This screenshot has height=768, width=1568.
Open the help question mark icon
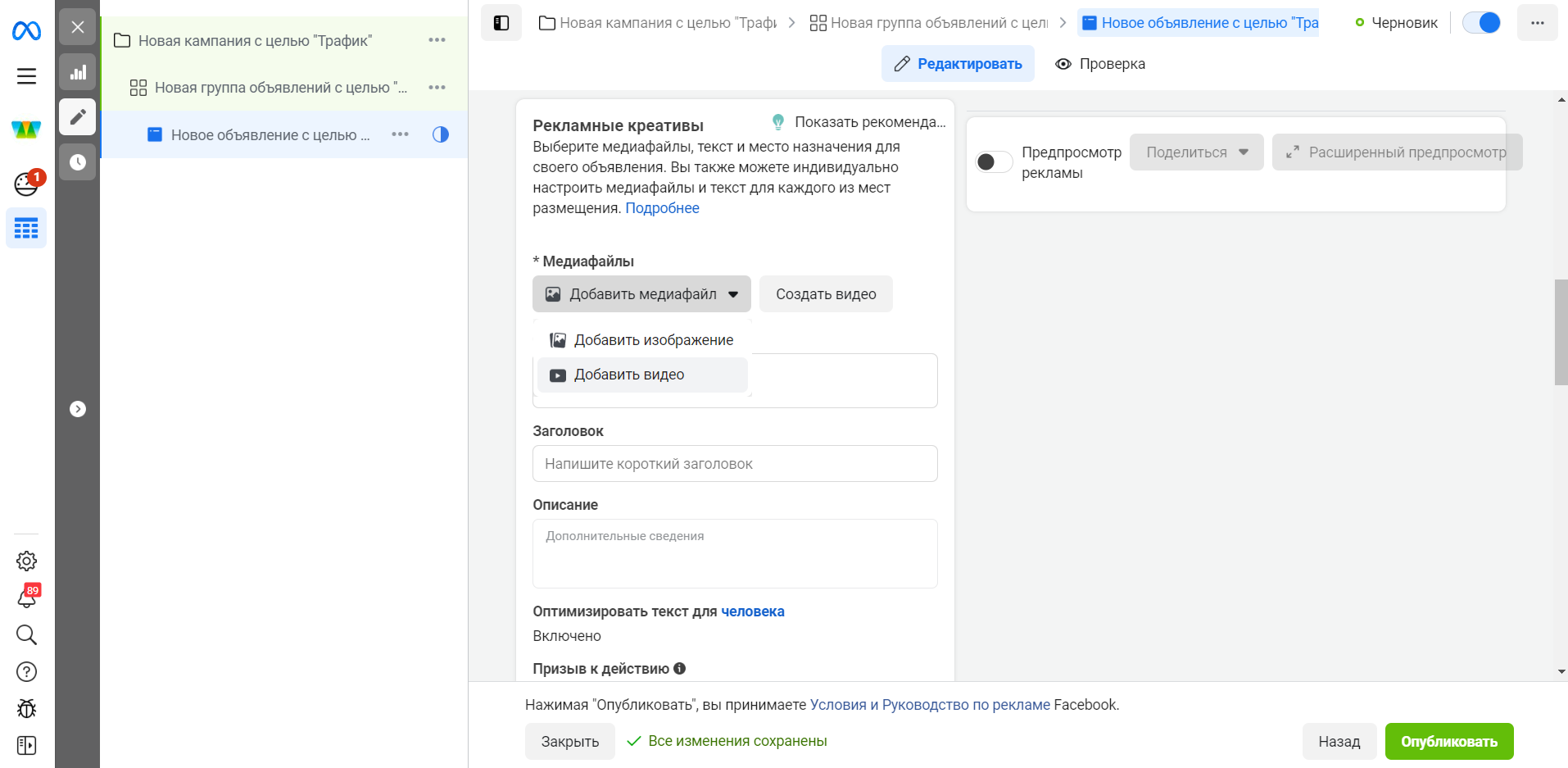click(x=26, y=671)
